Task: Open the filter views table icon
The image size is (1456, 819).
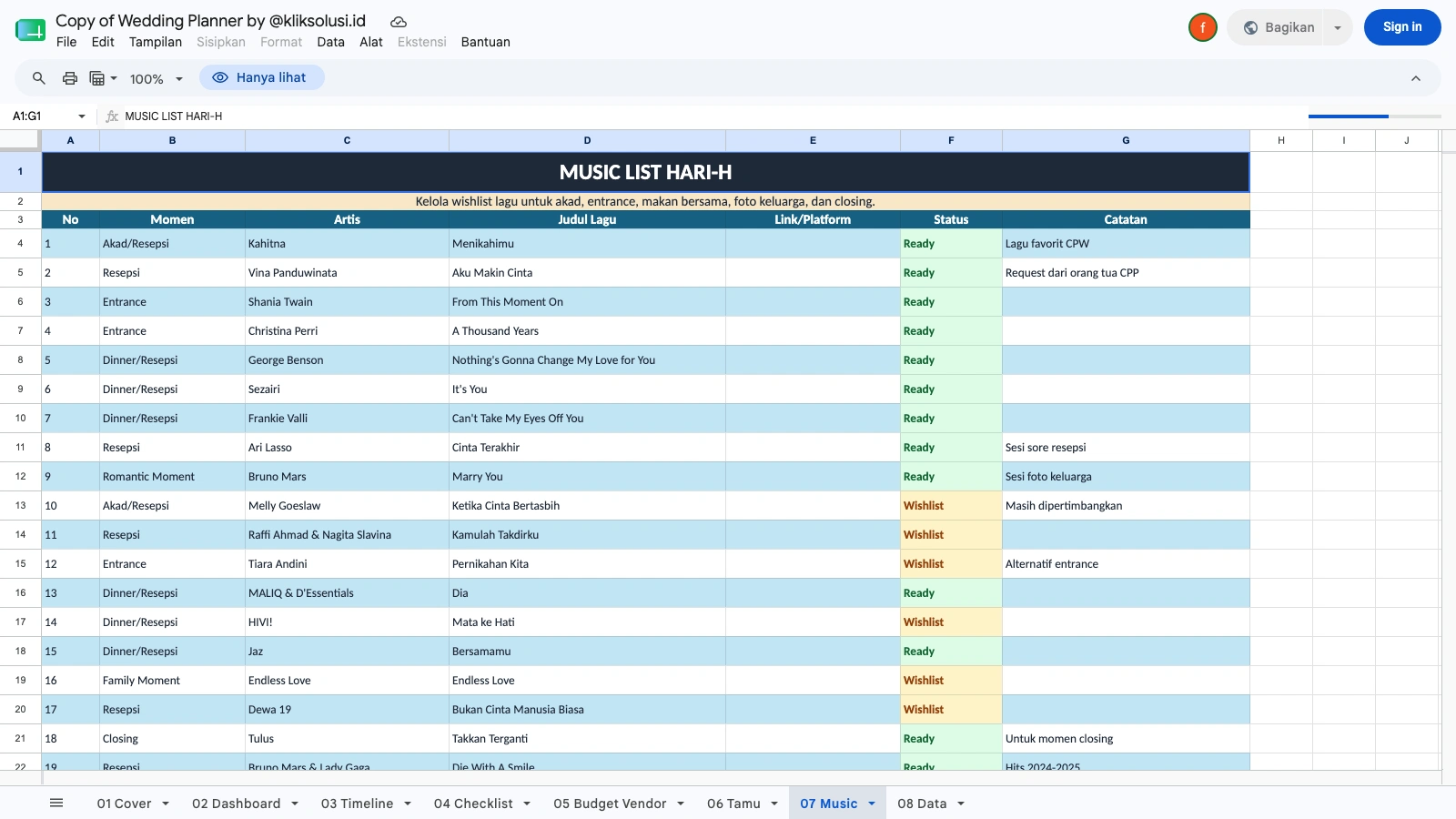Action: click(x=97, y=78)
